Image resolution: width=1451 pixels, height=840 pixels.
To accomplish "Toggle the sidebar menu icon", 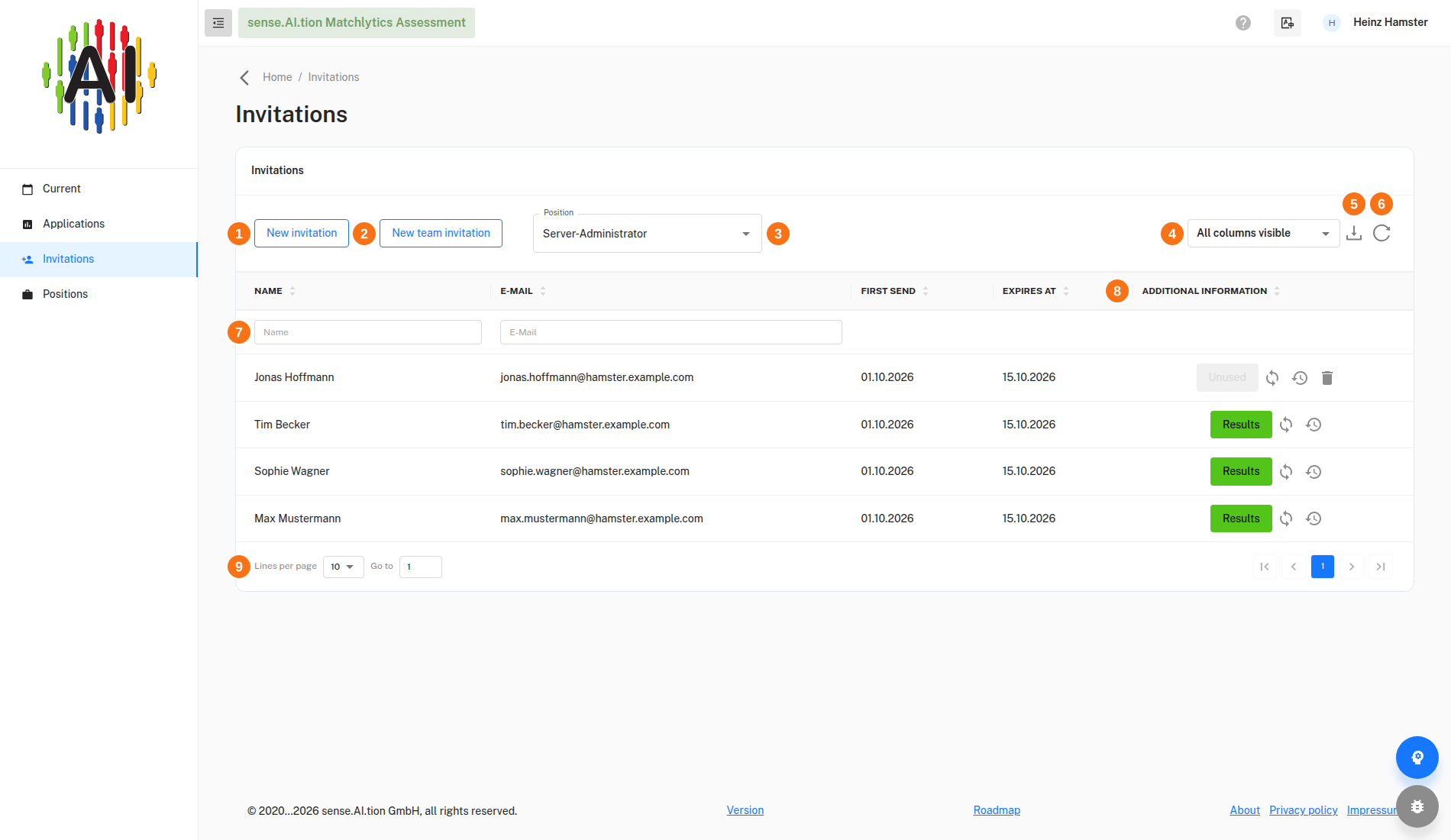I will click(x=218, y=23).
